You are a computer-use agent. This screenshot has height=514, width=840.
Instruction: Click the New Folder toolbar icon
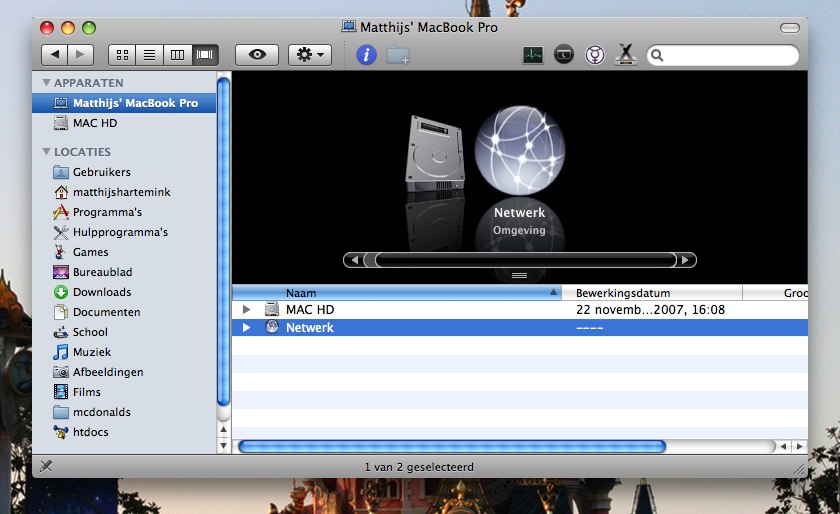(398, 55)
